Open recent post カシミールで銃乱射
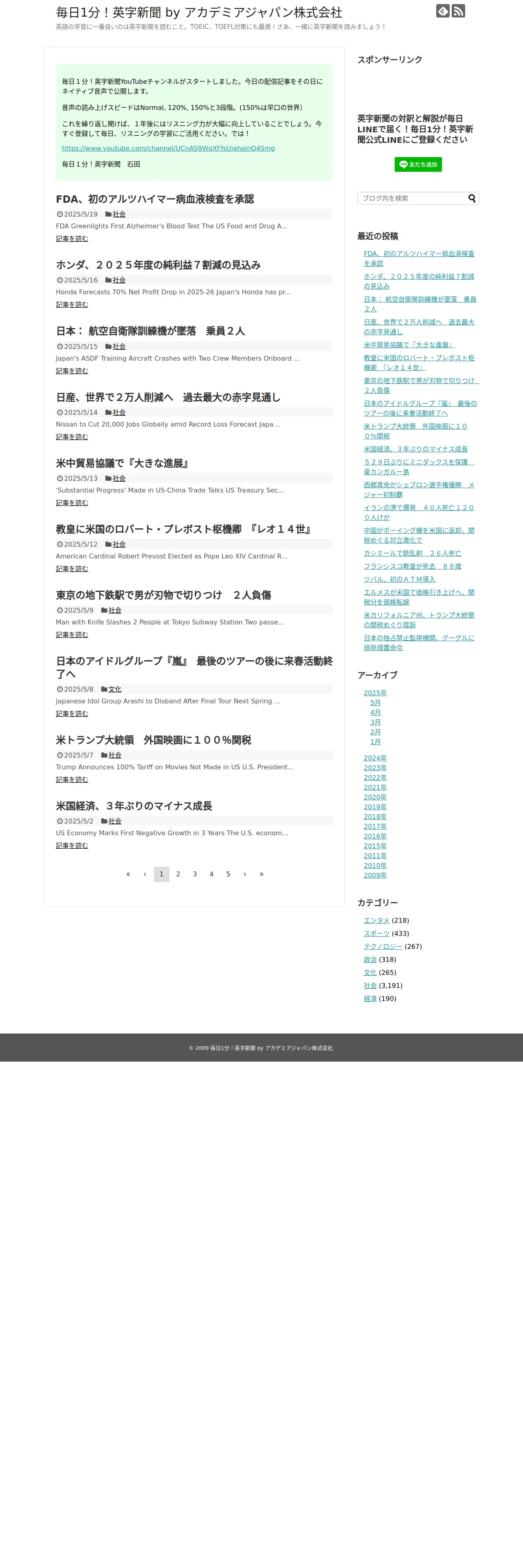The image size is (523, 1568). [x=412, y=553]
